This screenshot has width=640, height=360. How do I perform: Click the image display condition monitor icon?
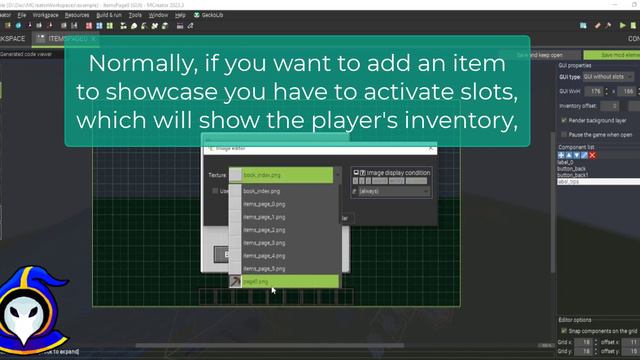pos(356,173)
